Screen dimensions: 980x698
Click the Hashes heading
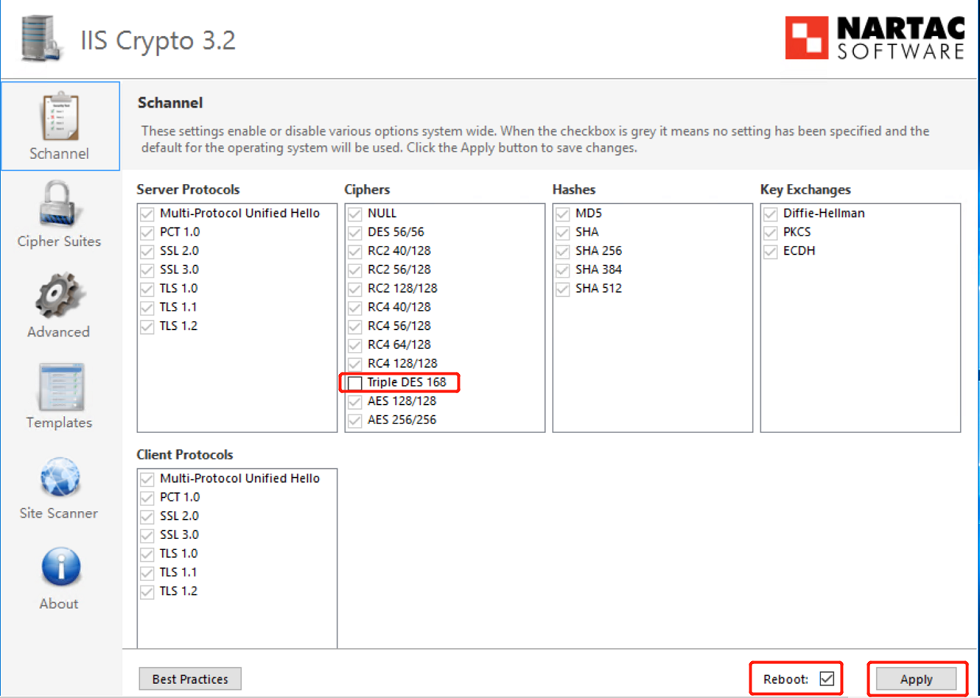click(574, 189)
